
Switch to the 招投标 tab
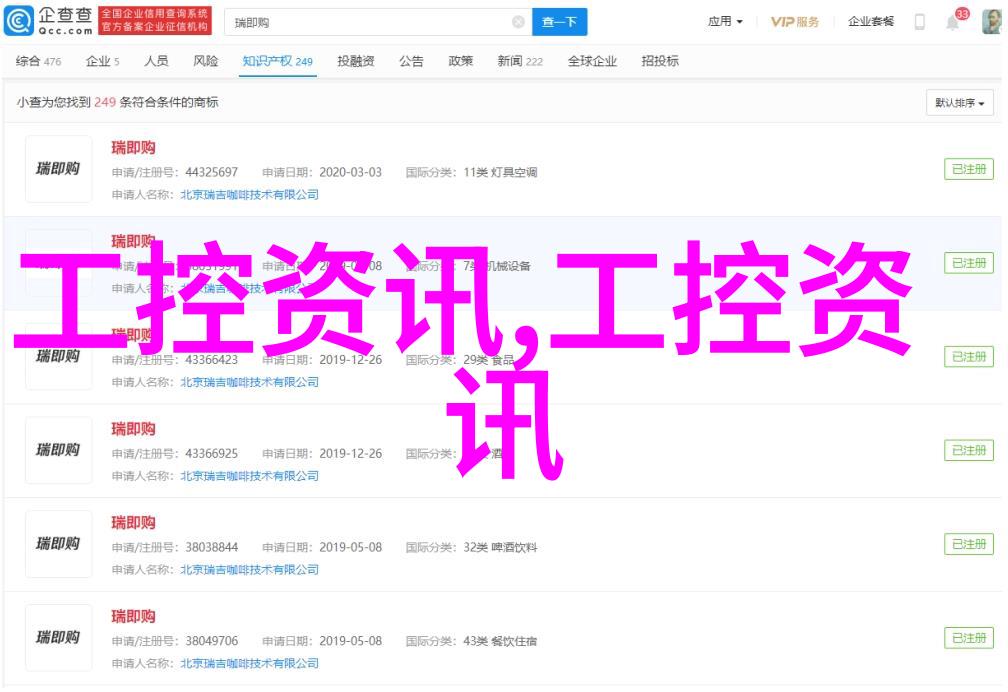coord(660,61)
